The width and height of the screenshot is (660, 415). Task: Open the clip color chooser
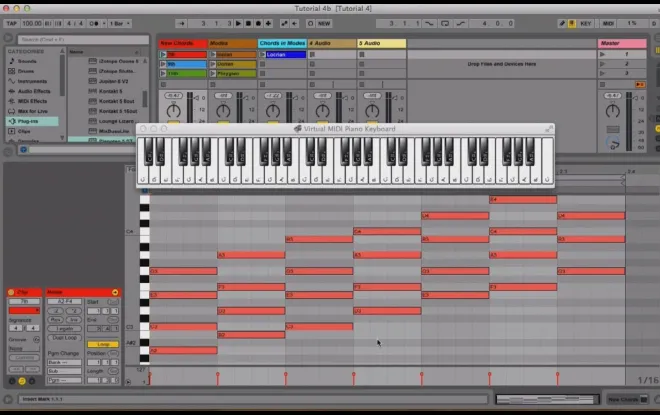tap(24, 311)
